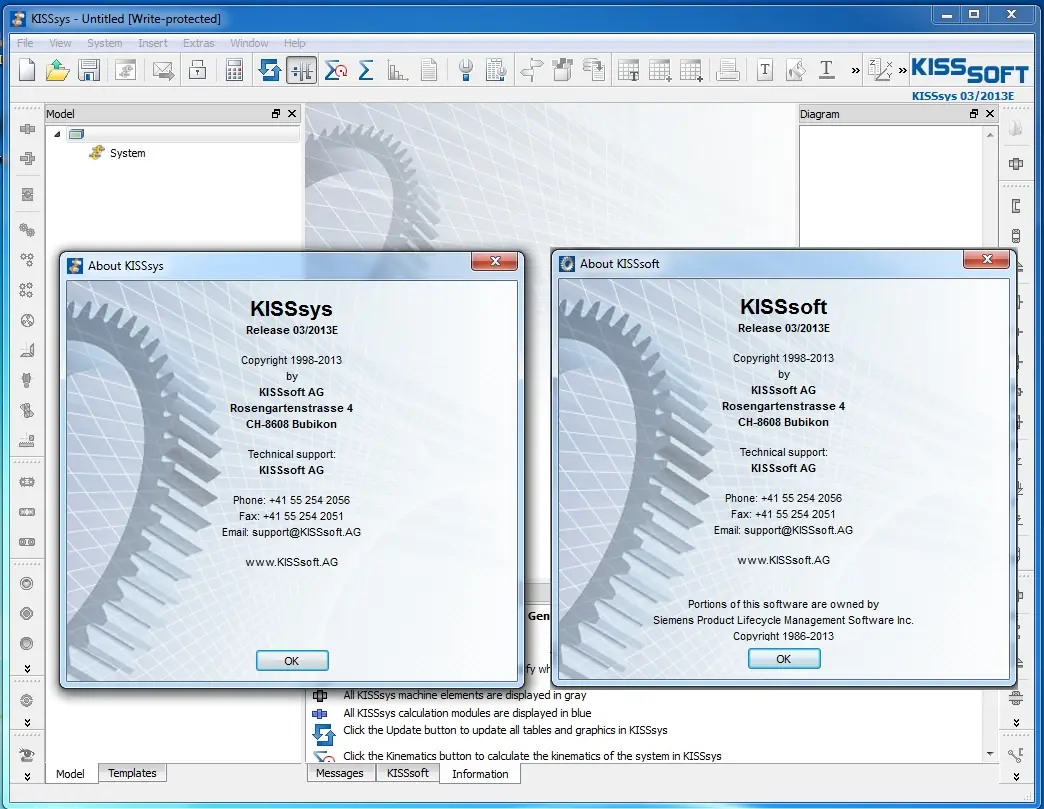The width and height of the screenshot is (1044, 809).
Task: Collapse the root node in Model tree
Action: point(57,134)
